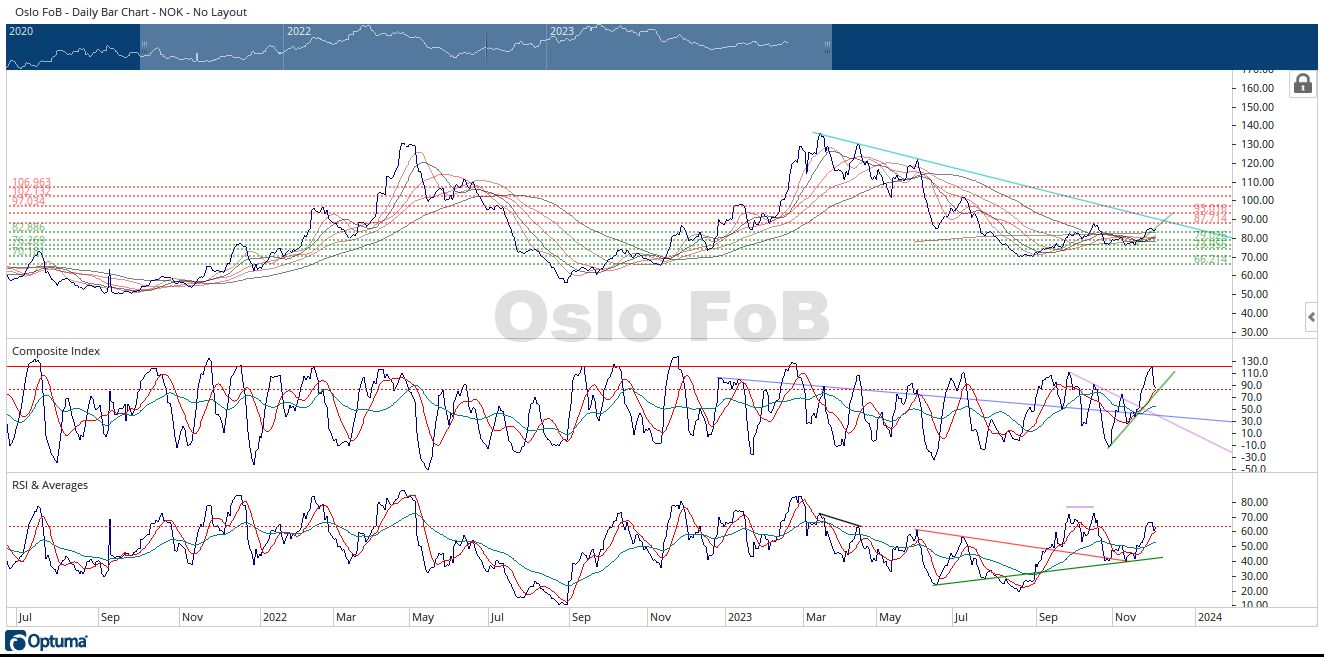
Task: Click the Optuma logo
Action: 47,641
